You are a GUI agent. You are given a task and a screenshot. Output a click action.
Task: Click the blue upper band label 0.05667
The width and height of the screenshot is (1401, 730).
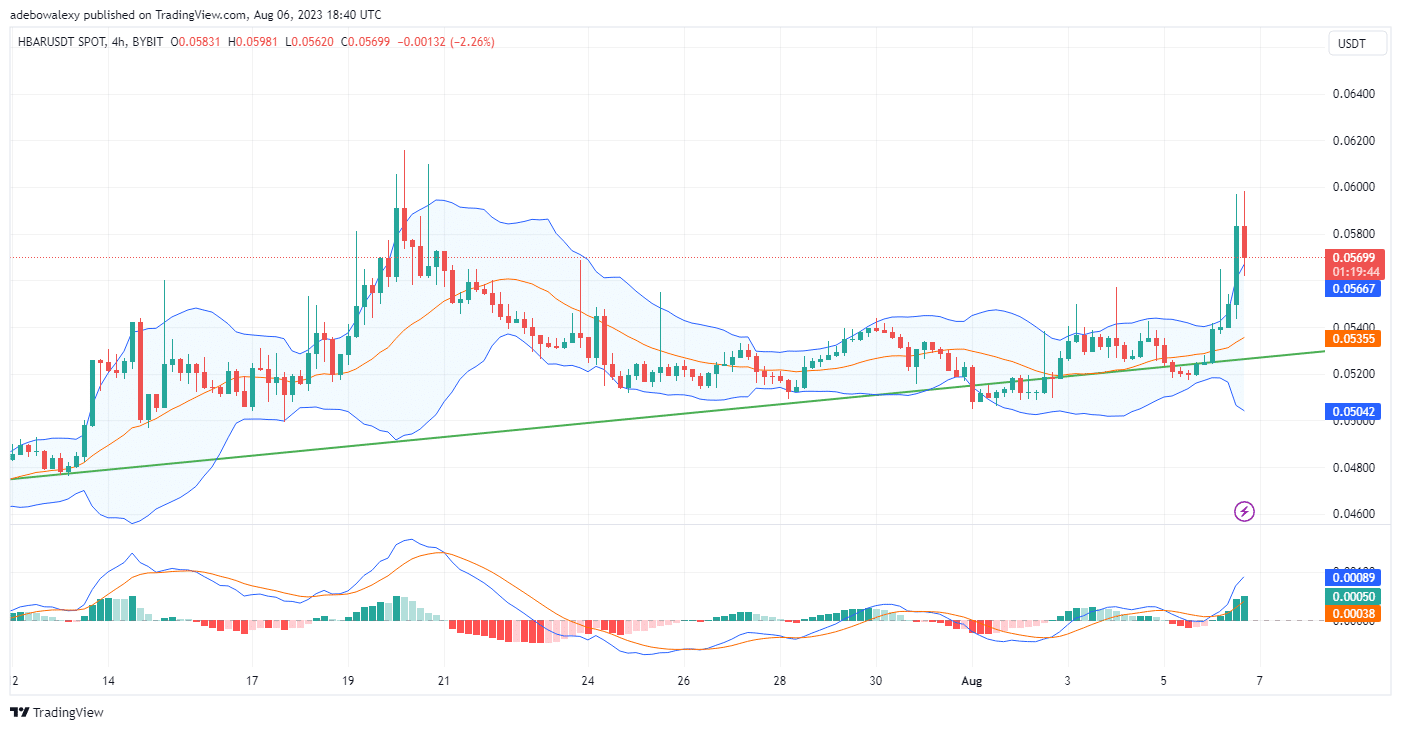coord(1355,288)
